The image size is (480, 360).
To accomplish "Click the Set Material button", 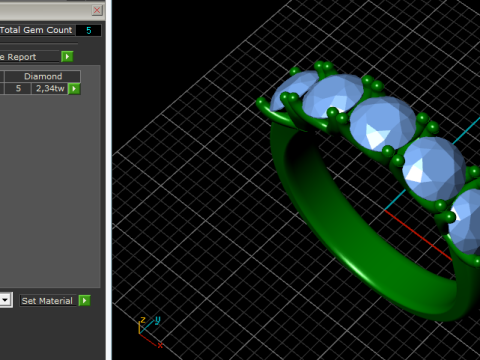I will tap(47, 301).
